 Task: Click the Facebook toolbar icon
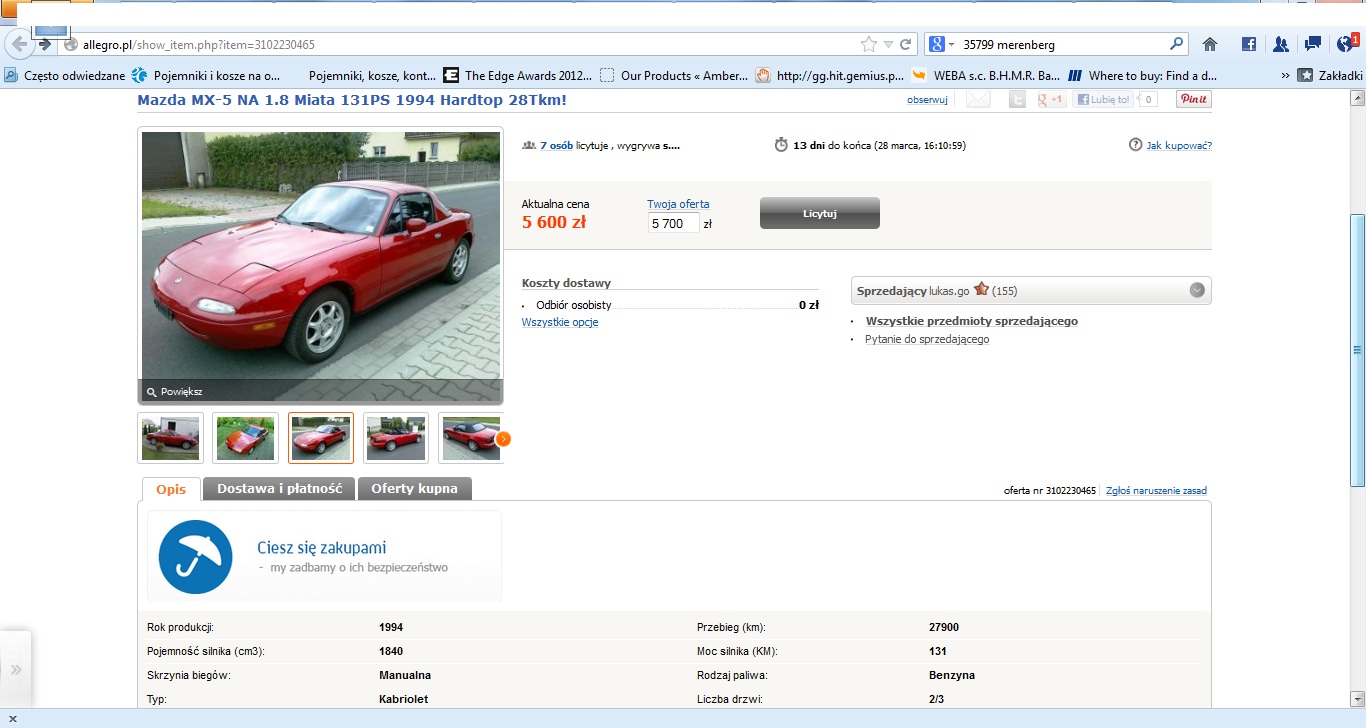[1248, 44]
